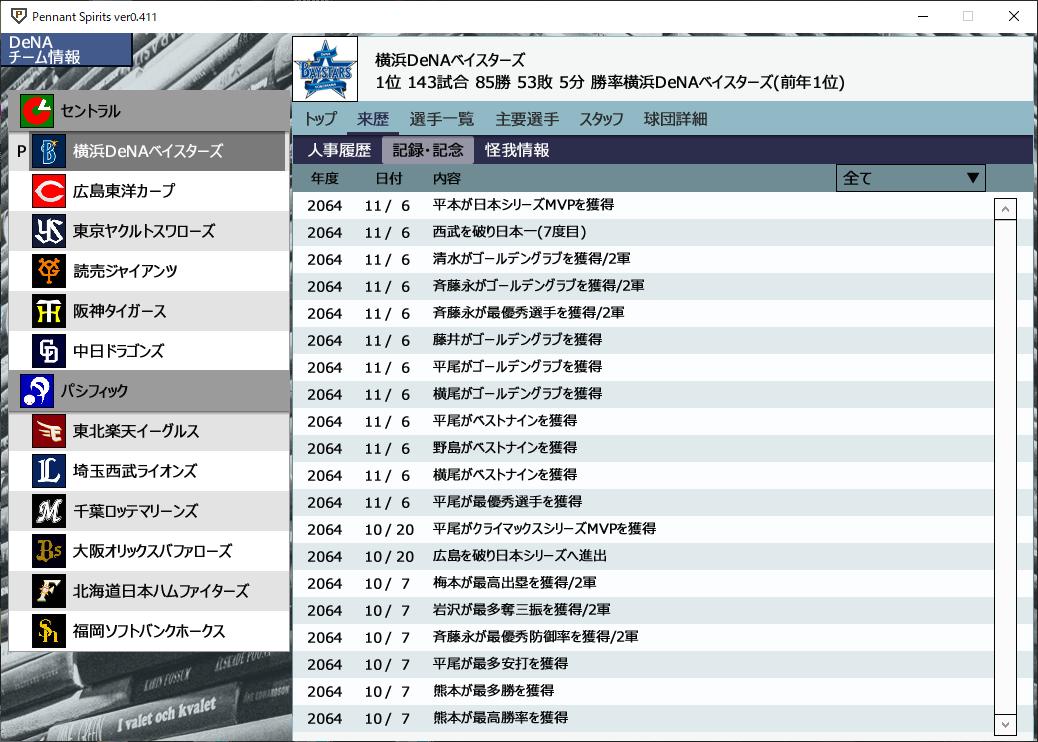The height and width of the screenshot is (742, 1038).
Task: Click the 年度 column header
Action: (324, 178)
